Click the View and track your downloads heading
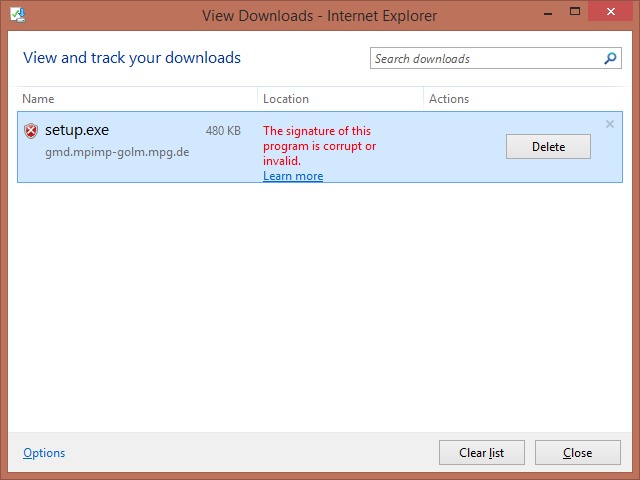Image resolution: width=640 pixels, height=480 pixels. click(132, 58)
